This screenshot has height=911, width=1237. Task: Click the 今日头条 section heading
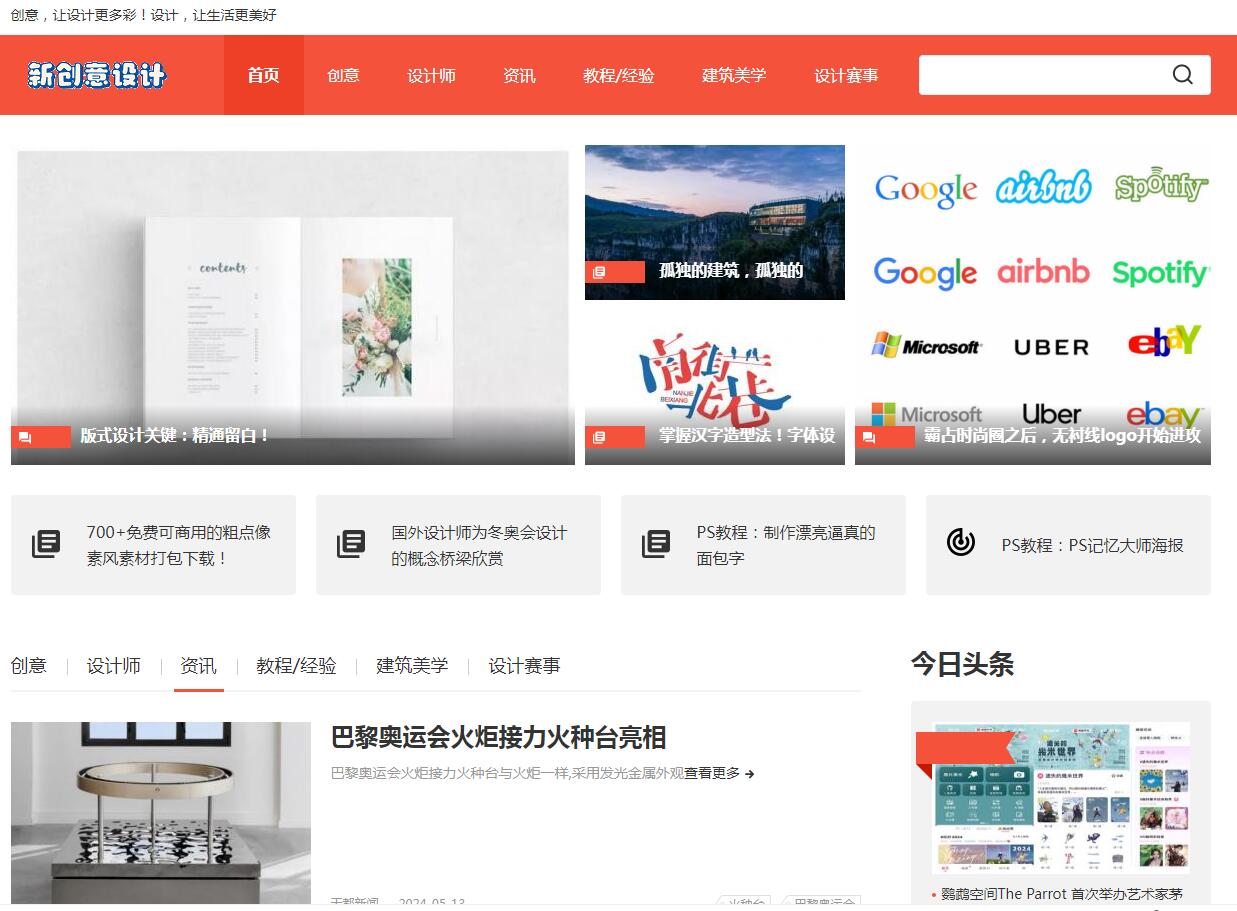962,664
